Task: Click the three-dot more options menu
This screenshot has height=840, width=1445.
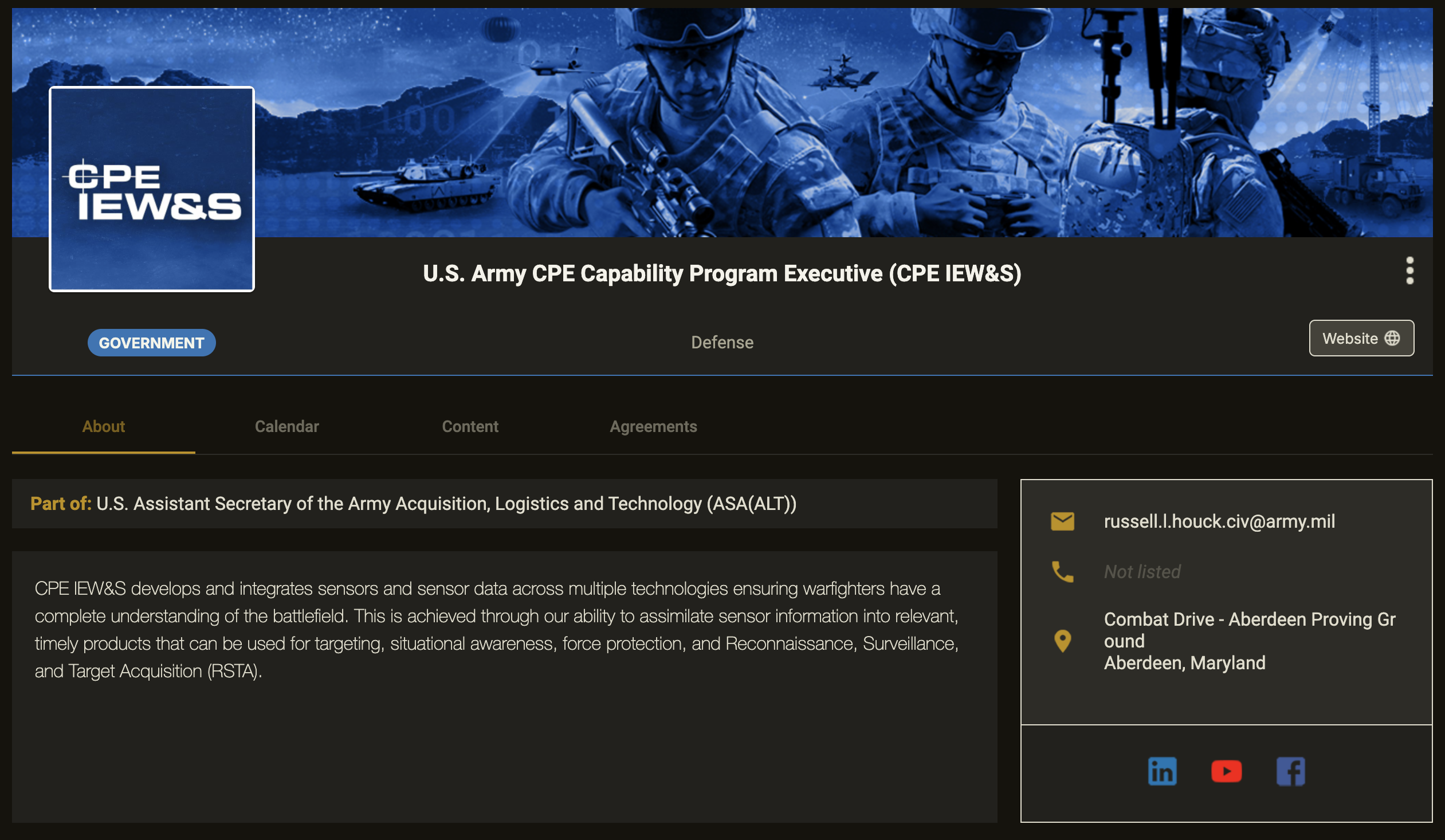Action: (x=1409, y=270)
